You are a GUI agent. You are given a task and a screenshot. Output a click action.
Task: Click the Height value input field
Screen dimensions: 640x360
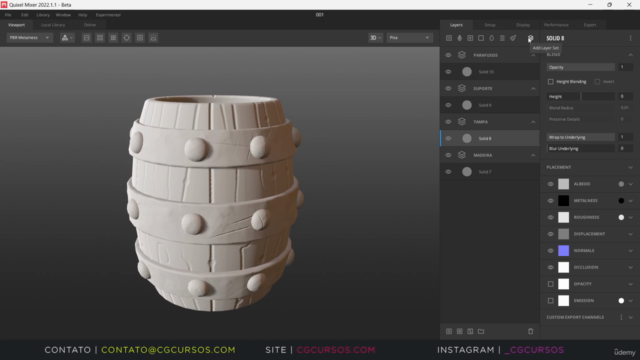pyautogui.click(x=625, y=96)
